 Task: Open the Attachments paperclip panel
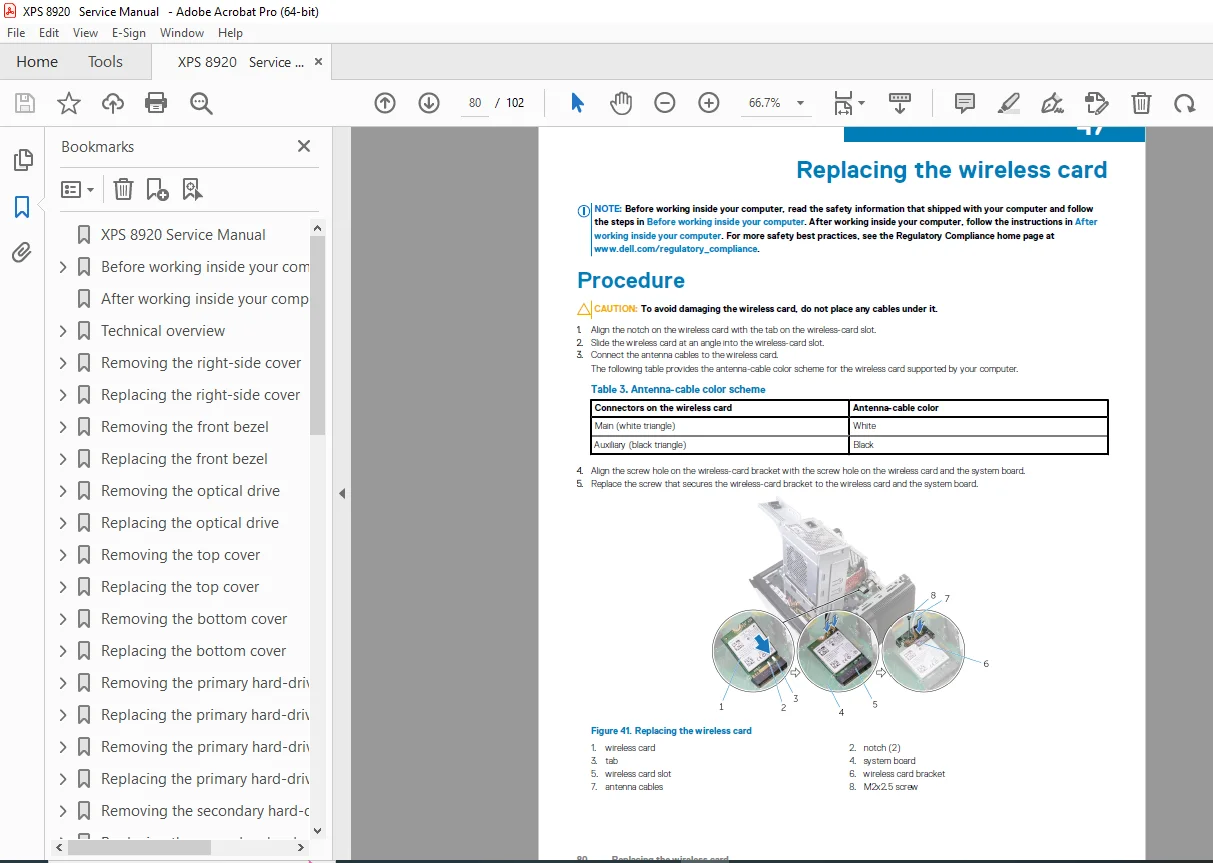[x=22, y=253]
